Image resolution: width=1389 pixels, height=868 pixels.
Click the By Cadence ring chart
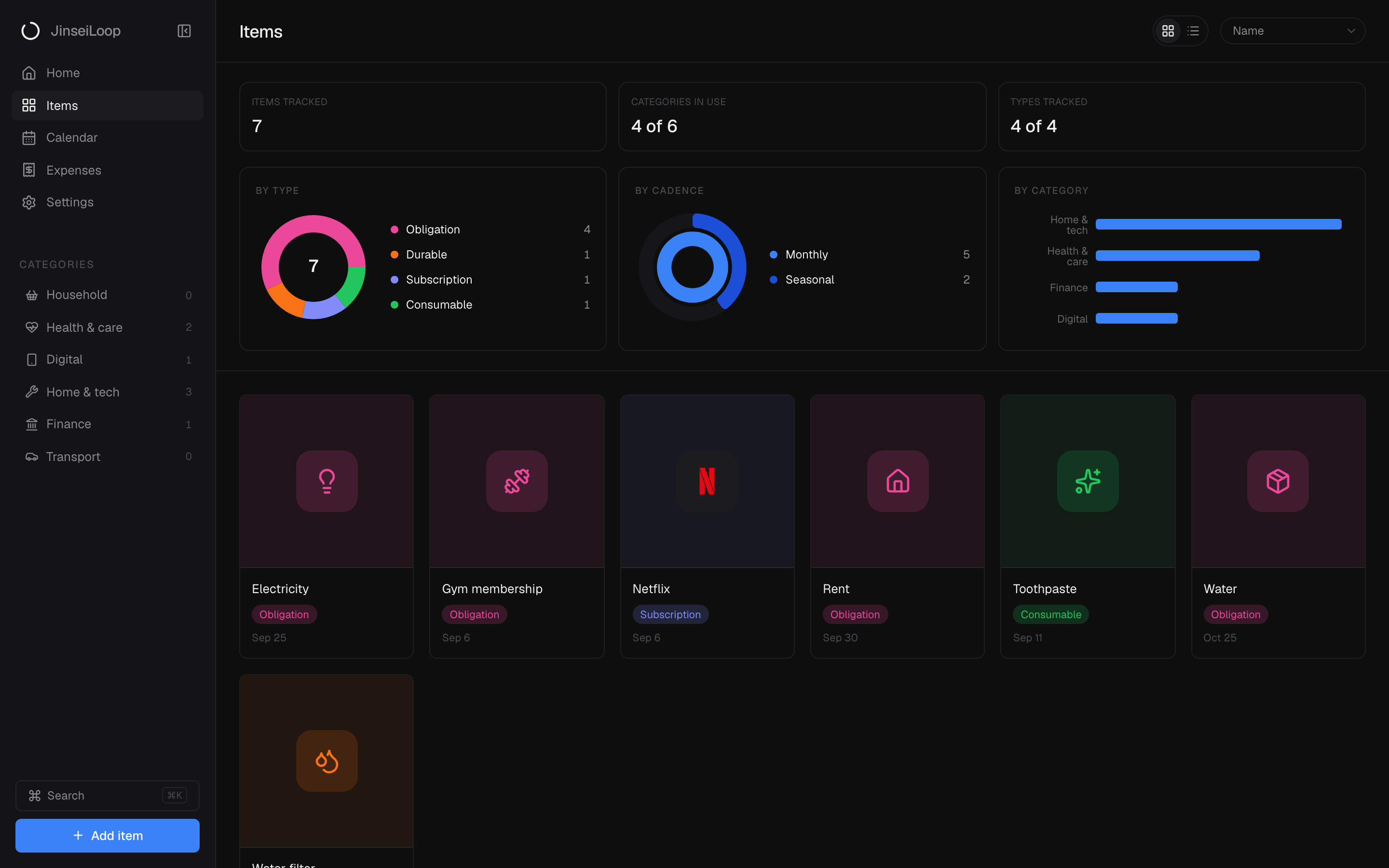[x=693, y=267]
